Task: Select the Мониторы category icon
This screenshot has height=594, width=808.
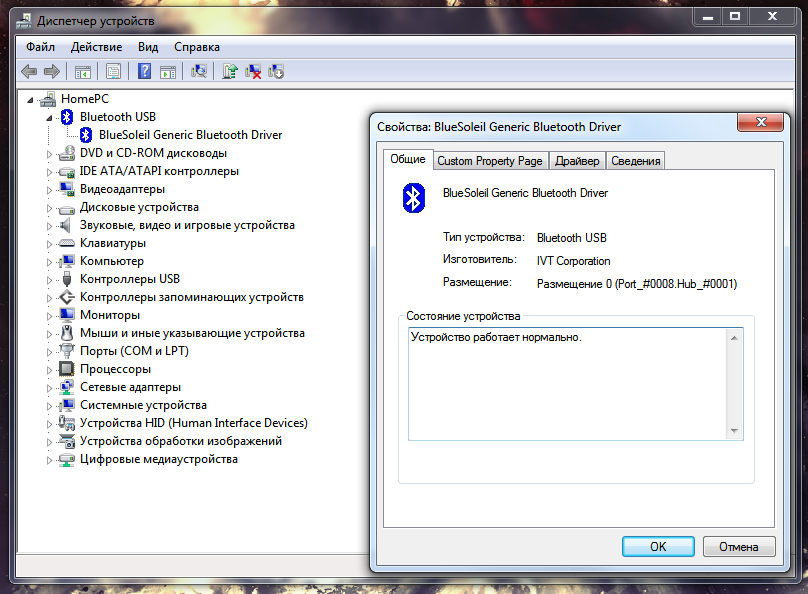Action: tap(66, 315)
